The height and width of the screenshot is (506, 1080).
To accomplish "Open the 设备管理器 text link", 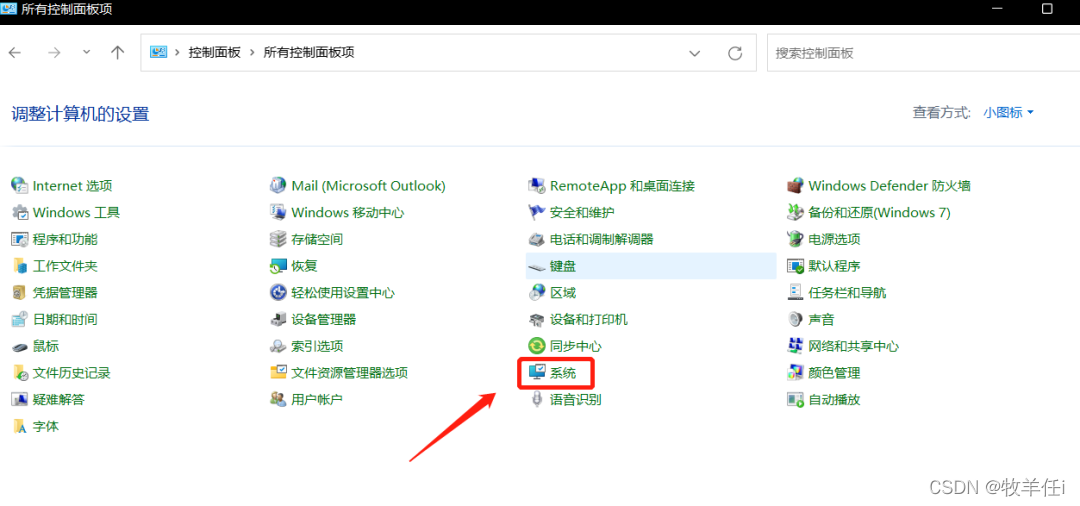I will [x=324, y=319].
